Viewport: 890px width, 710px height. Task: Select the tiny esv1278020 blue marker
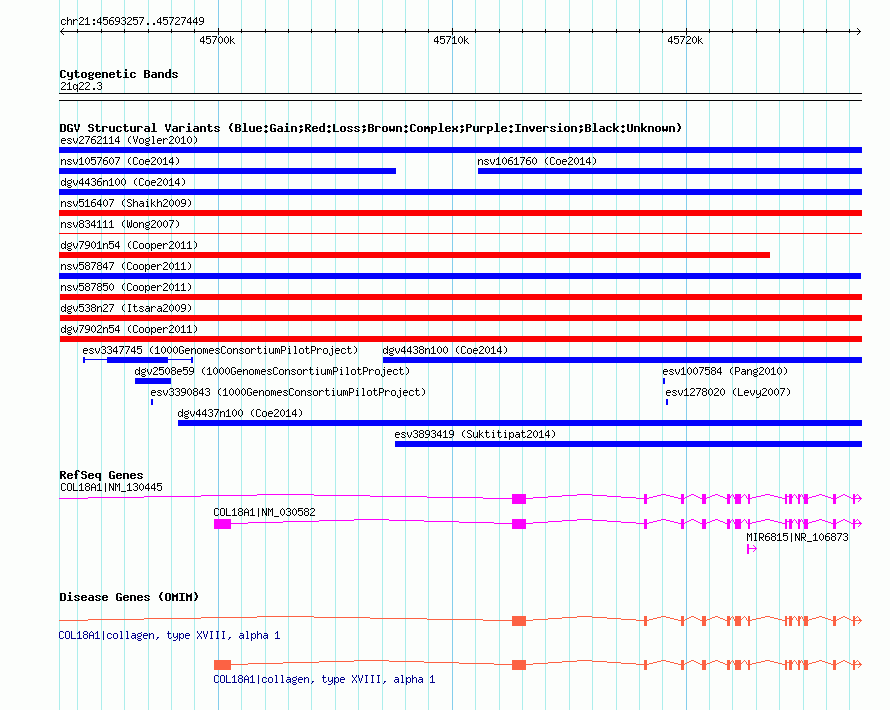(667, 402)
